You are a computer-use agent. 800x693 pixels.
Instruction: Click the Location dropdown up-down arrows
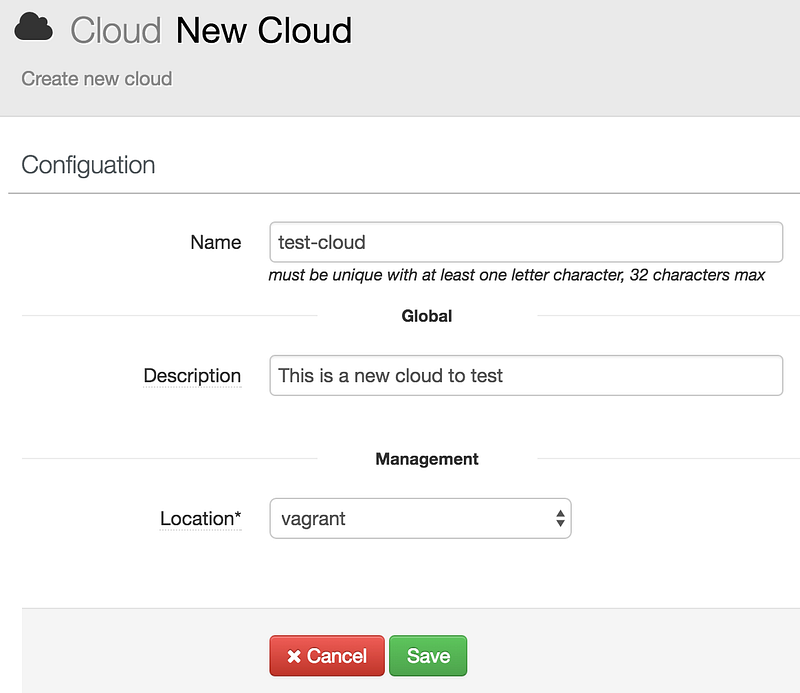tap(560, 518)
